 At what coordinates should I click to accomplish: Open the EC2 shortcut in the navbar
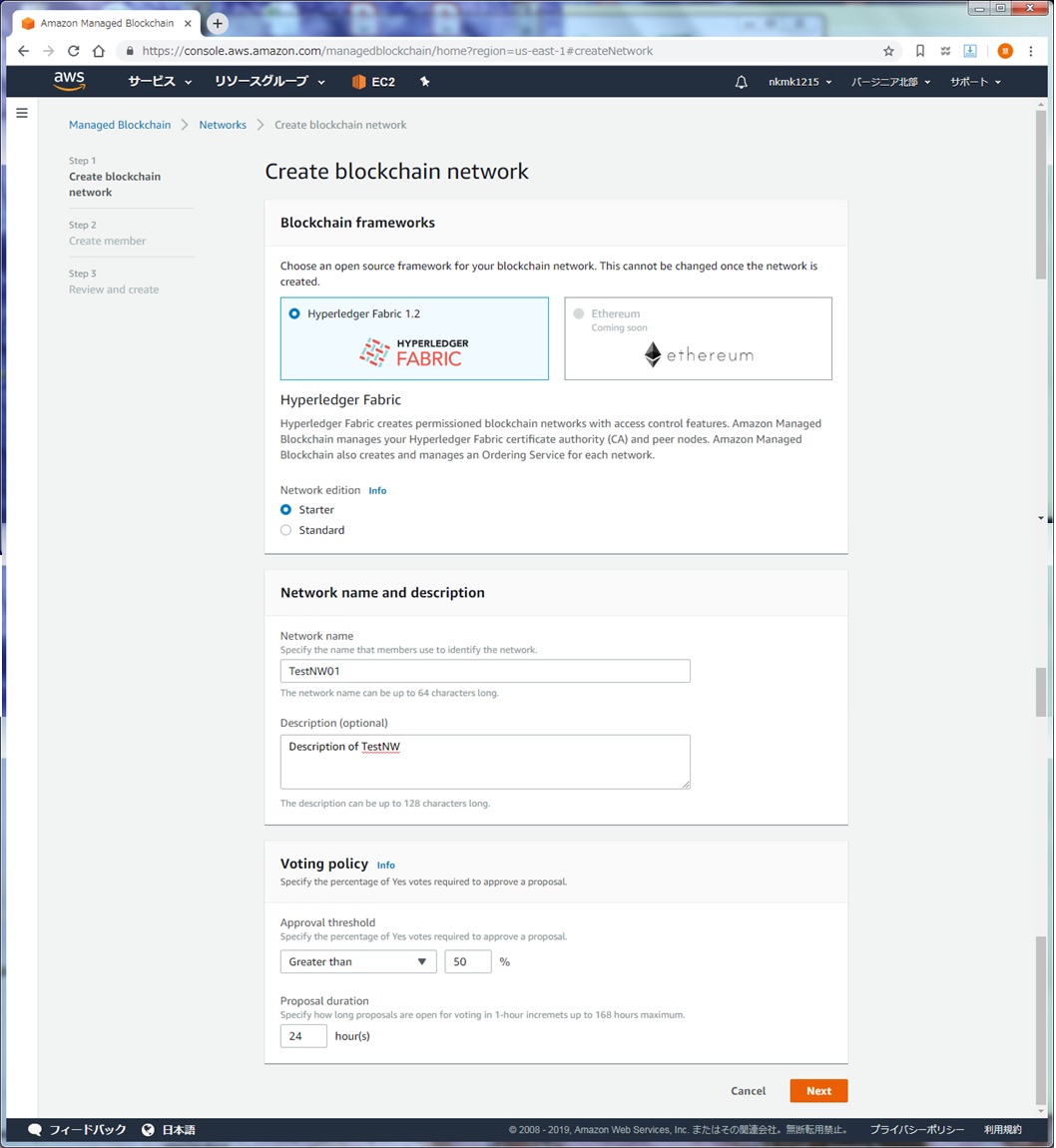point(373,81)
